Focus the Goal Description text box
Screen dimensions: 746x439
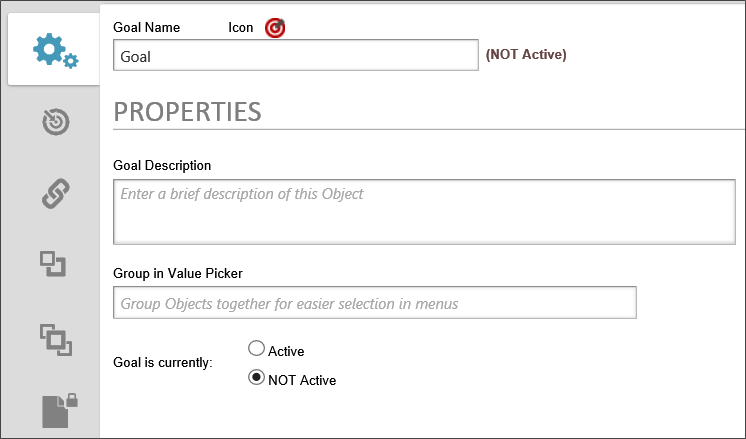425,212
